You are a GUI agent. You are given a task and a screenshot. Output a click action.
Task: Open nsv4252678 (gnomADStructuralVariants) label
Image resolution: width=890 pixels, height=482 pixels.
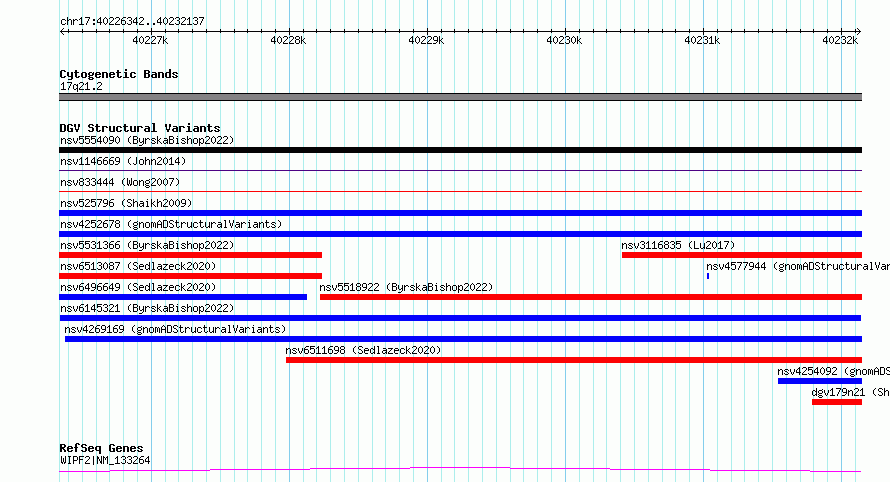pyautogui.click(x=171, y=224)
